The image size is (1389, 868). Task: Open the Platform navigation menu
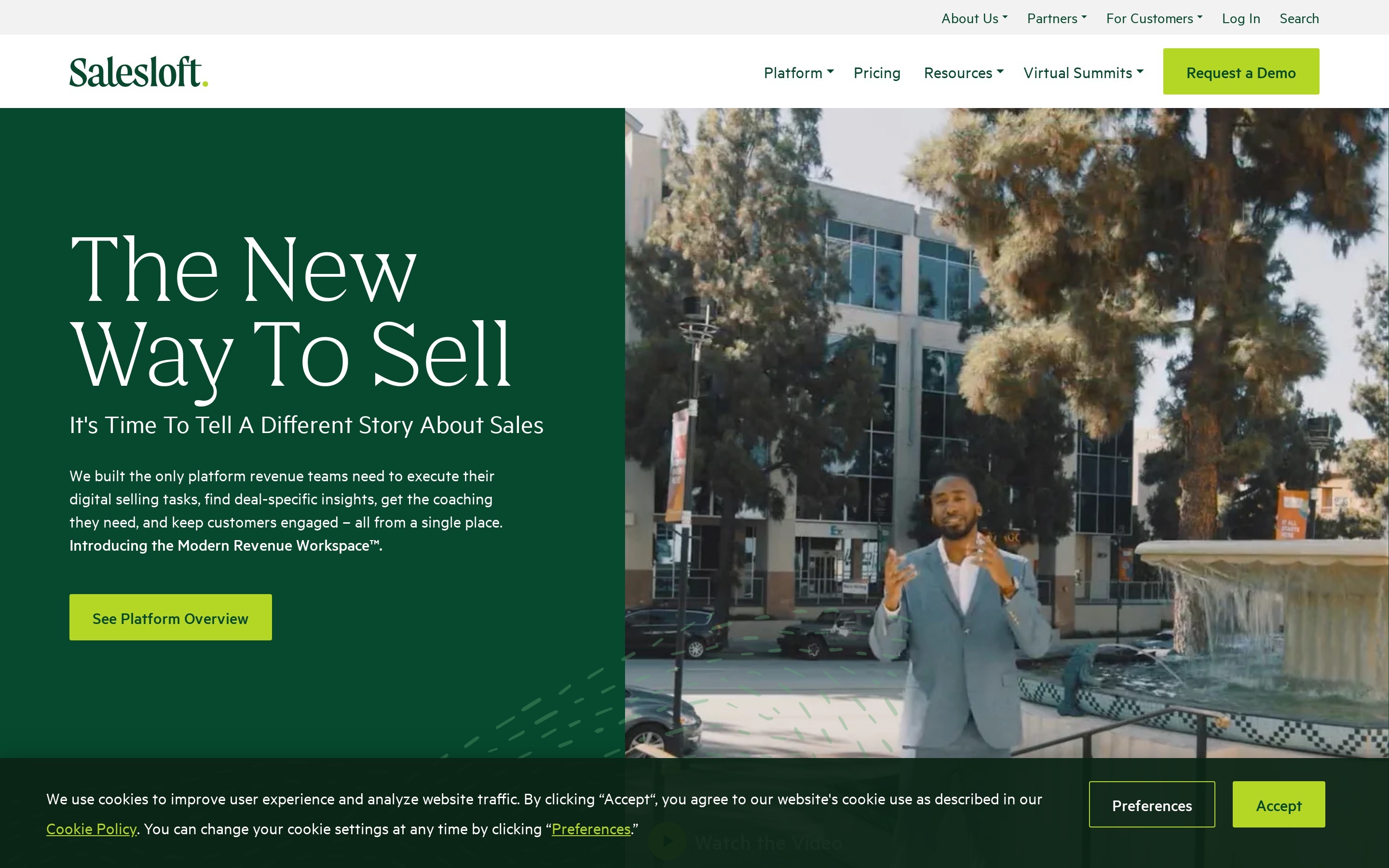click(798, 73)
